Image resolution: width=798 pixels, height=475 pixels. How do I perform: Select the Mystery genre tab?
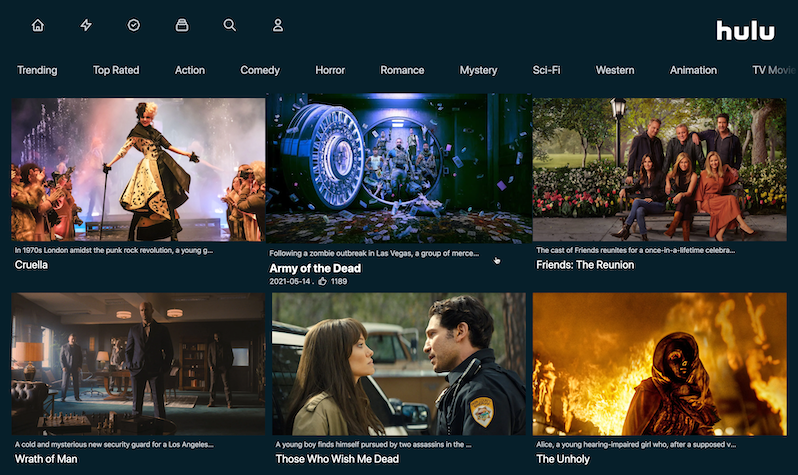click(478, 70)
